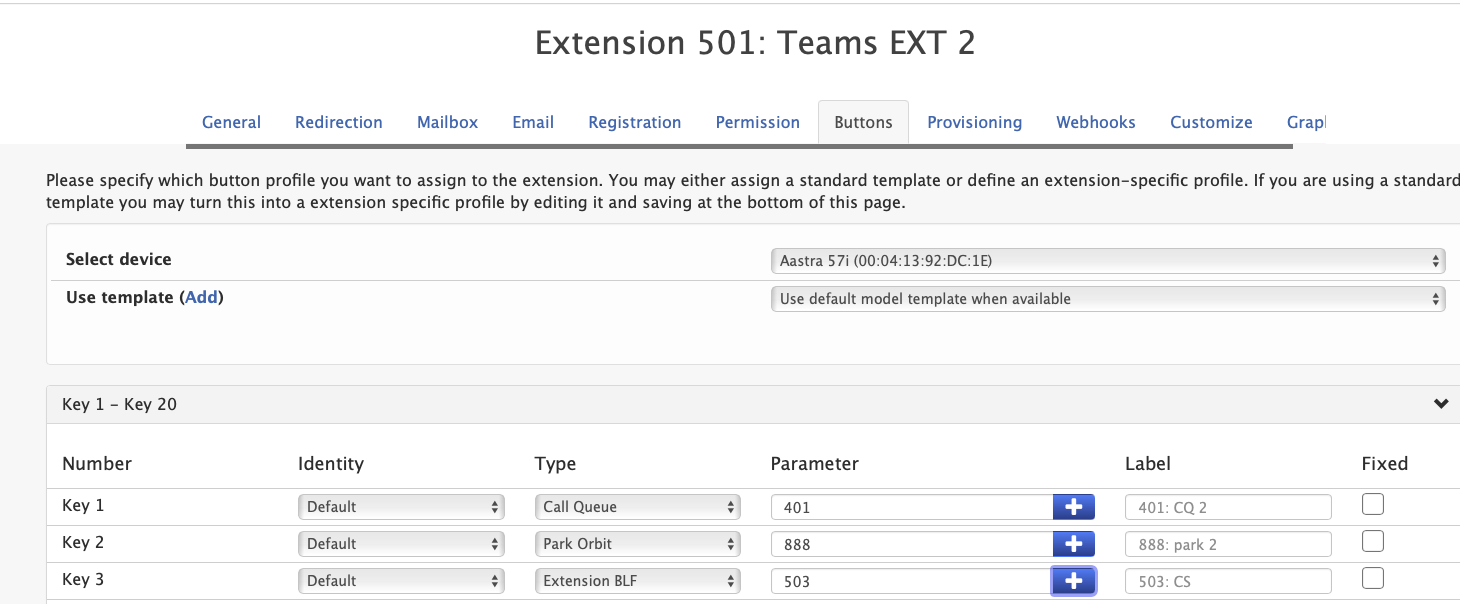Click the plus icon next to parameter 888
The height and width of the screenshot is (604, 1460).
coord(1073,544)
